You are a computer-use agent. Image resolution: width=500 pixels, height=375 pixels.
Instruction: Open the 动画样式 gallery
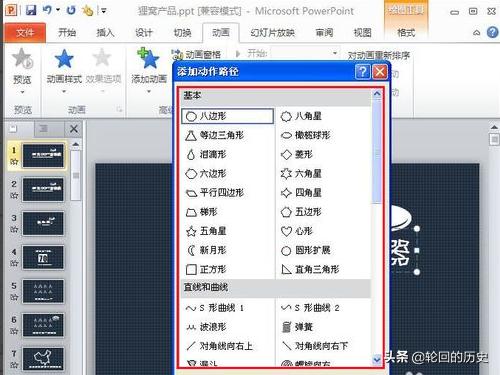[x=64, y=71]
